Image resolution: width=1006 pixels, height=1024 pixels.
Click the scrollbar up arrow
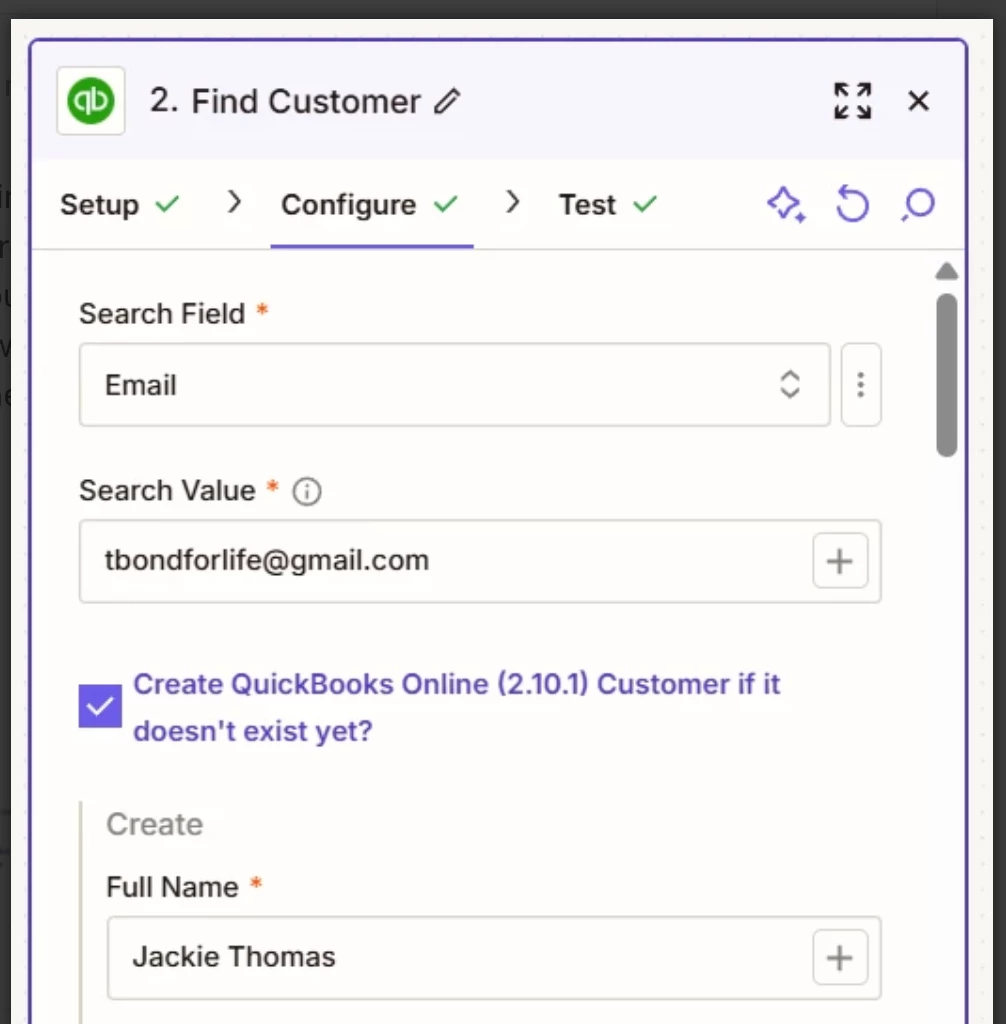pos(947,271)
